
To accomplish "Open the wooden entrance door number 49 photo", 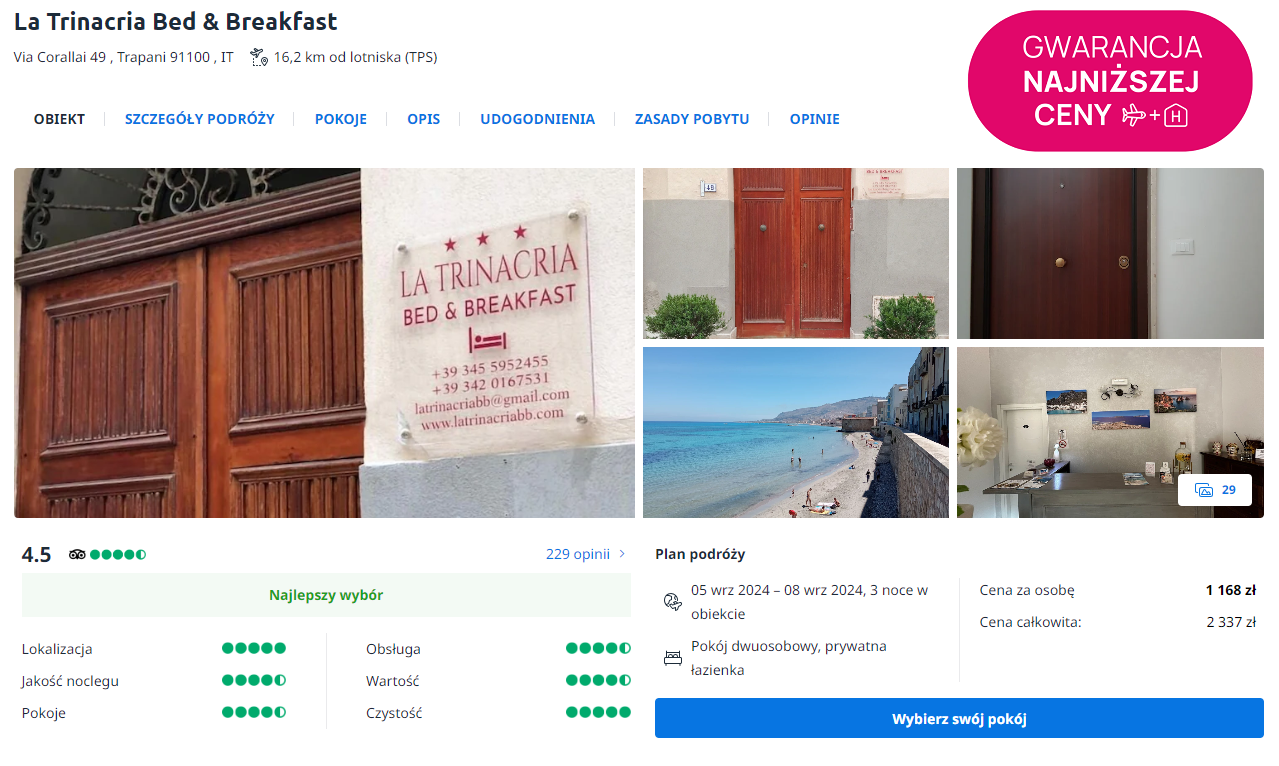I will pyautogui.click(x=795, y=253).
